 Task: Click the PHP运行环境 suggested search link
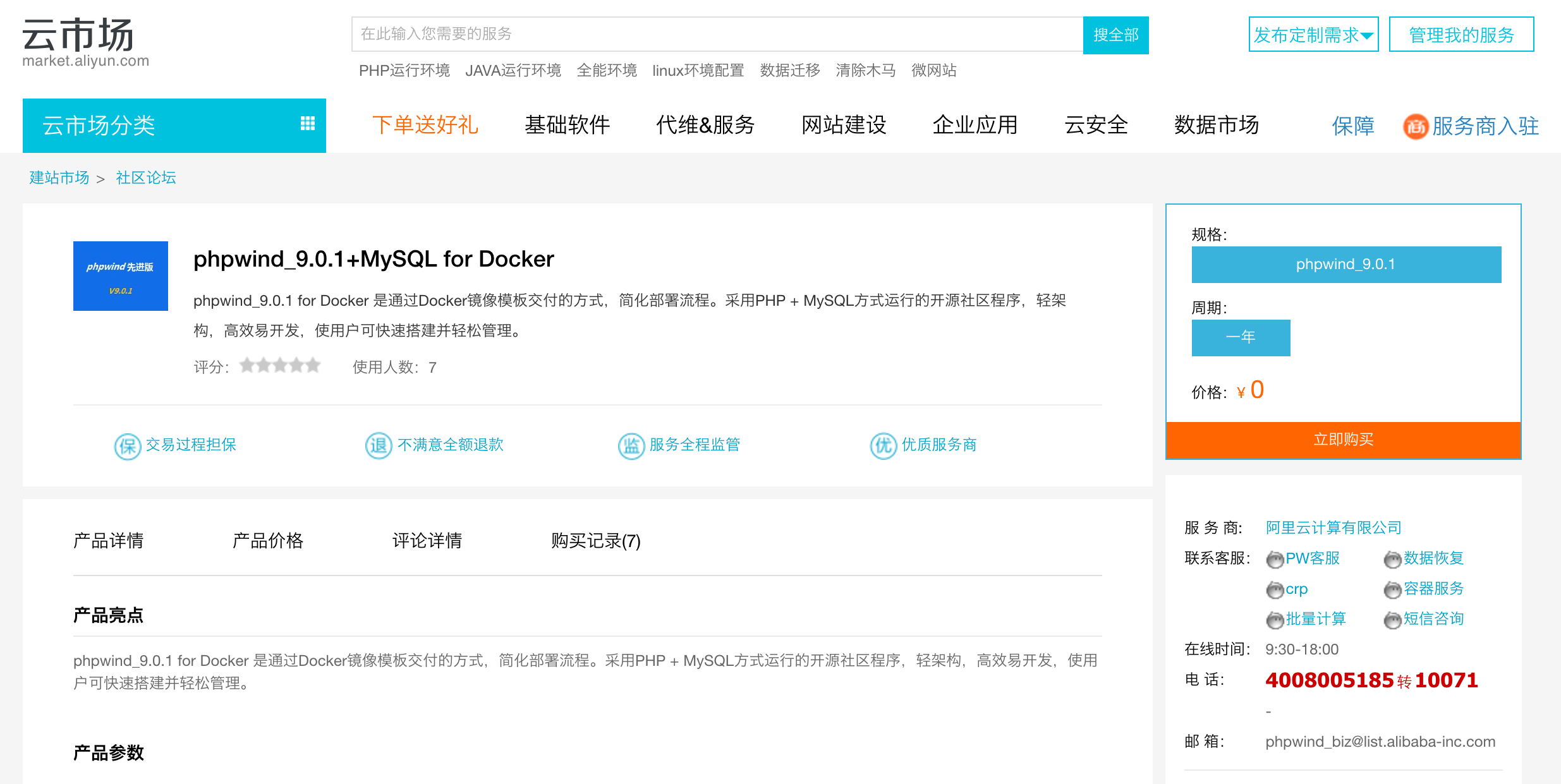click(404, 70)
